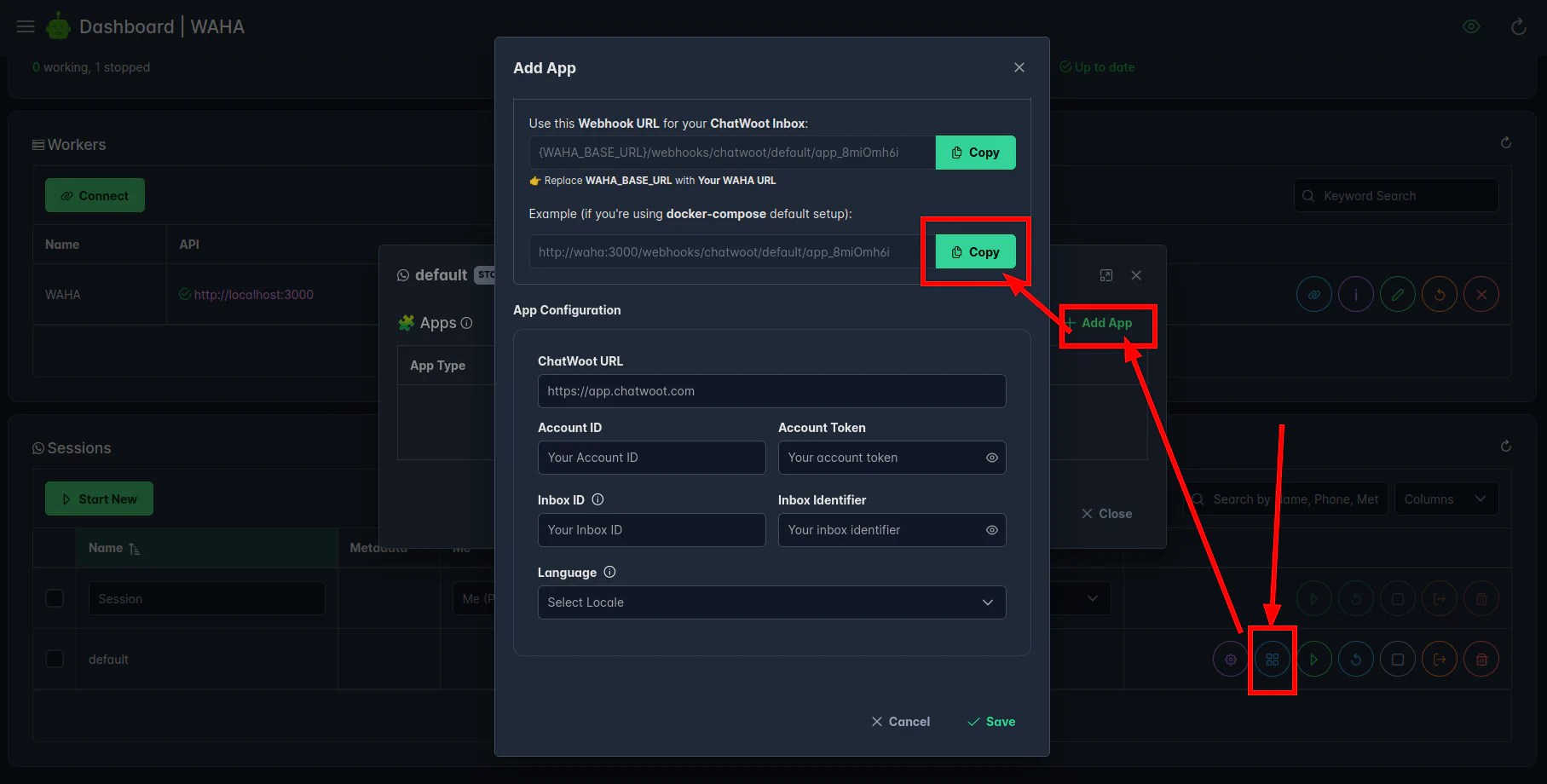1547x784 pixels.
Task: Click the eye icon in top header
Action: pyautogui.click(x=1471, y=26)
